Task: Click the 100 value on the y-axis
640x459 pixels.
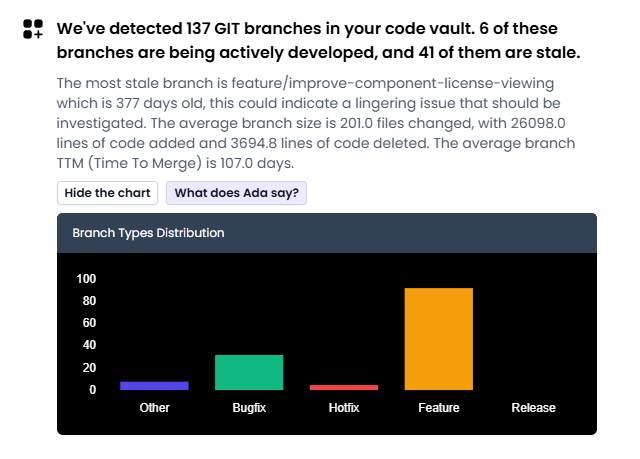Action: tap(86, 279)
